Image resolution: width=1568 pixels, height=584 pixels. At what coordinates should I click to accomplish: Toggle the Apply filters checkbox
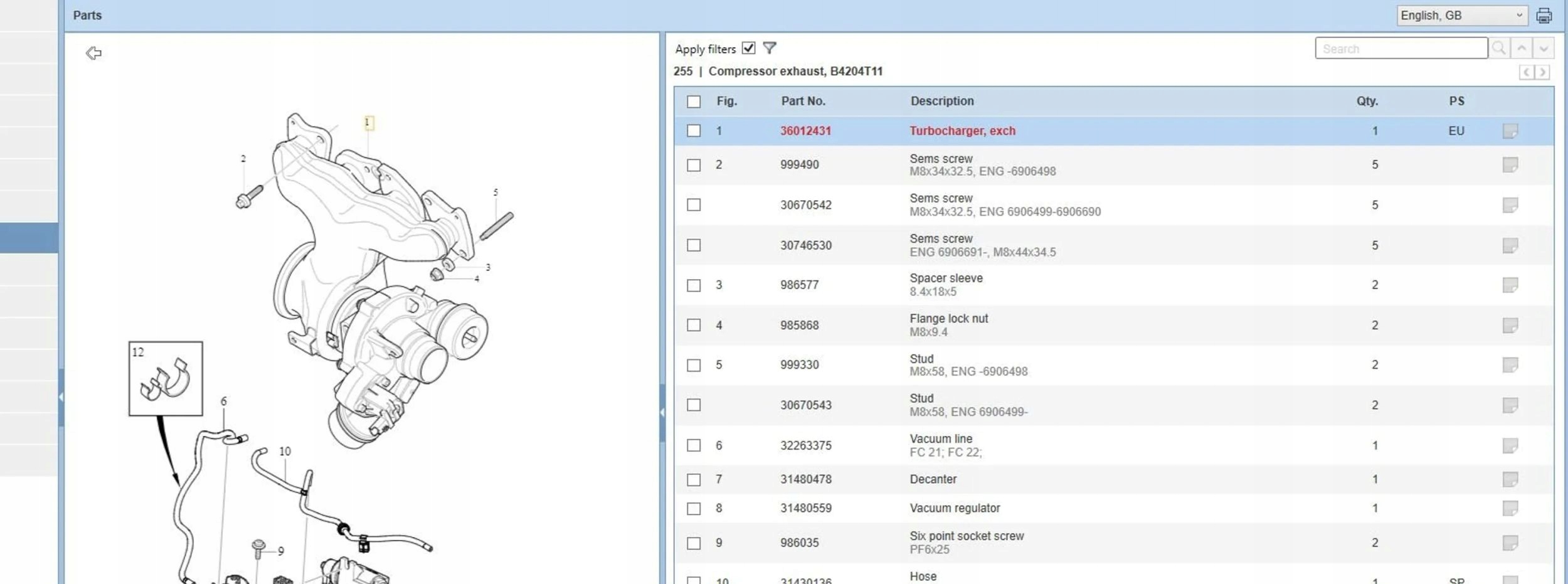click(x=748, y=48)
